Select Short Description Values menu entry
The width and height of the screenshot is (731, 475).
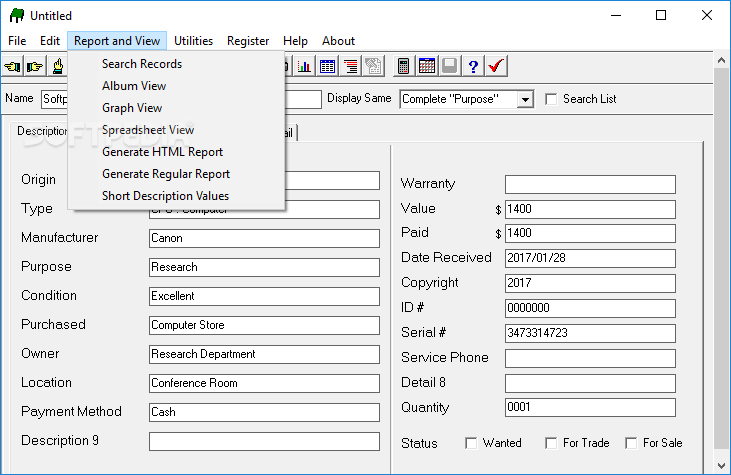coord(176,196)
